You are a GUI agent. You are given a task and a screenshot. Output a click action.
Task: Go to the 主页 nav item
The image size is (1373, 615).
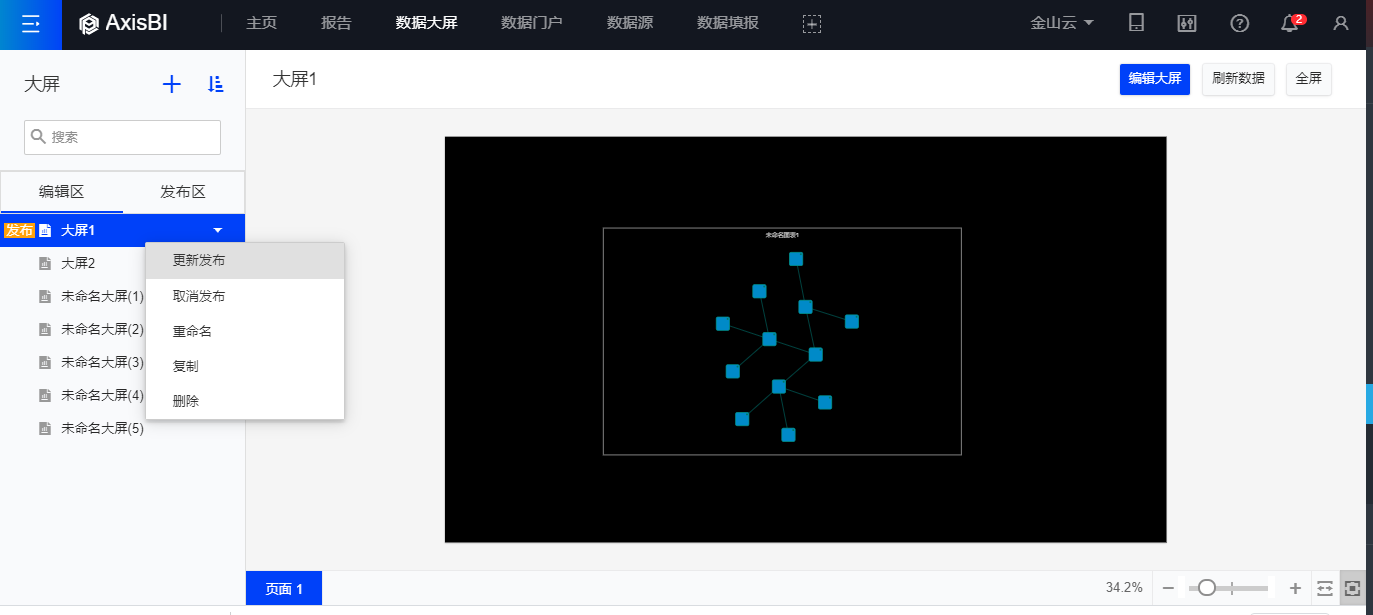tap(261, 23)
